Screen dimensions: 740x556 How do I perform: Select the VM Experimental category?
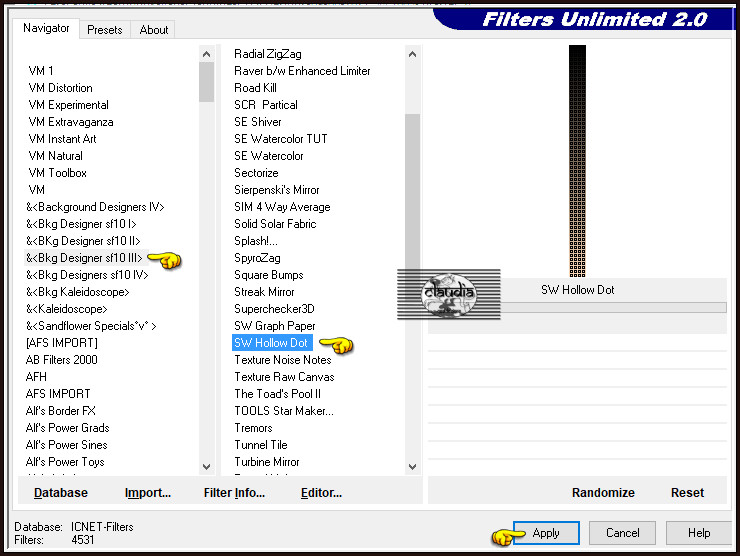[x=68, y=105]
